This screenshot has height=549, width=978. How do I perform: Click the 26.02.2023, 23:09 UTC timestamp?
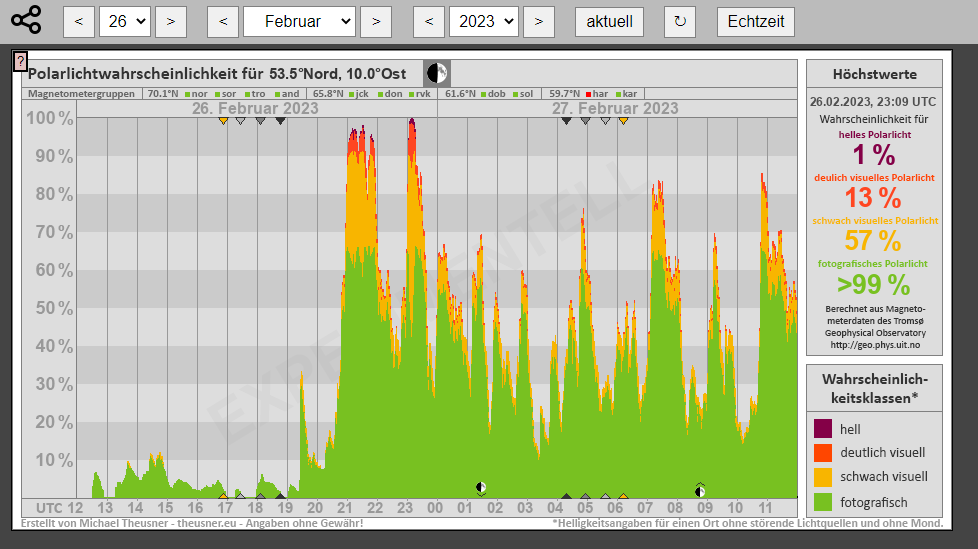pos(873,102)
